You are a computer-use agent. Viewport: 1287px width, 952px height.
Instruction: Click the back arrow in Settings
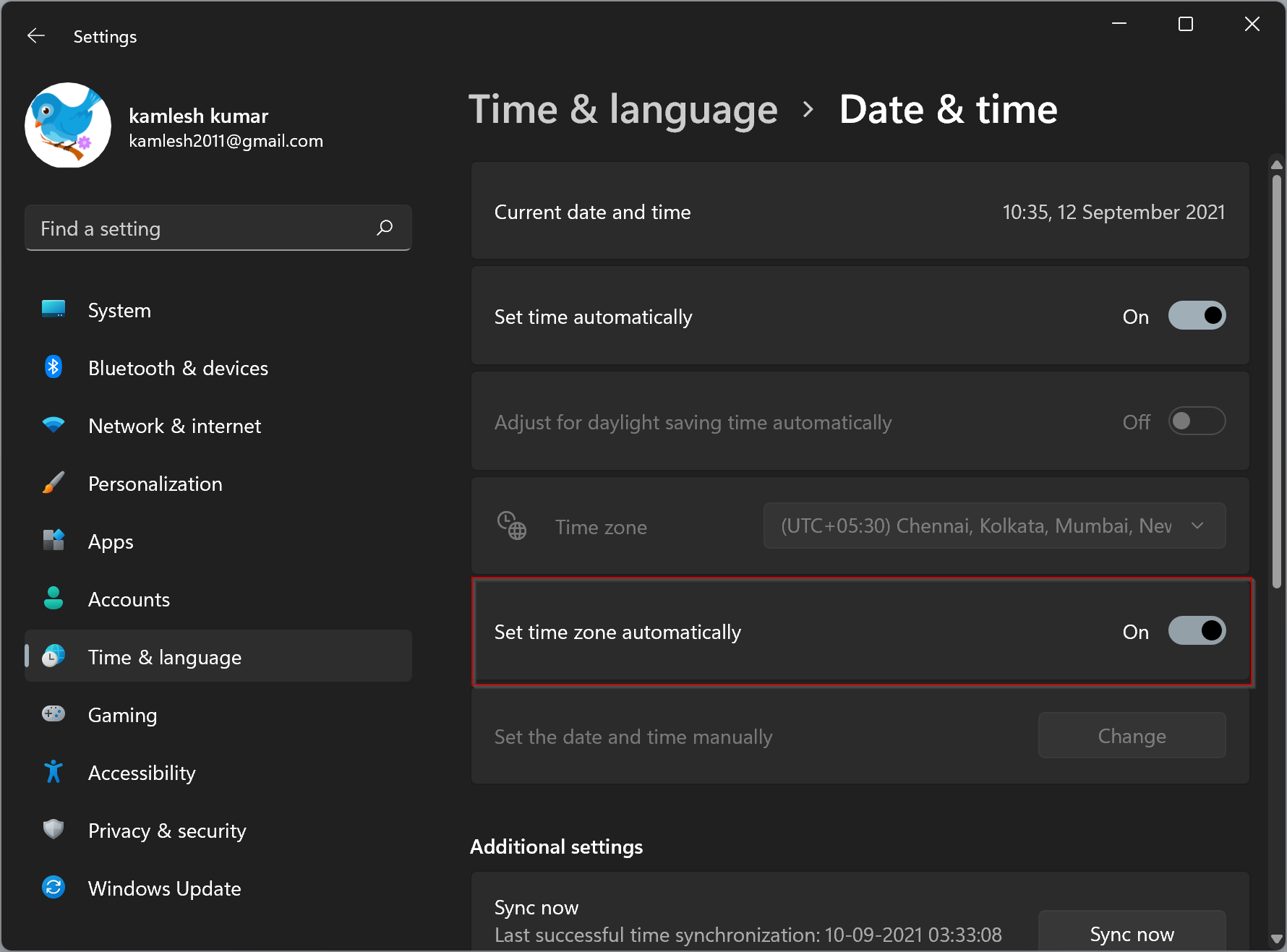[35, 35]
